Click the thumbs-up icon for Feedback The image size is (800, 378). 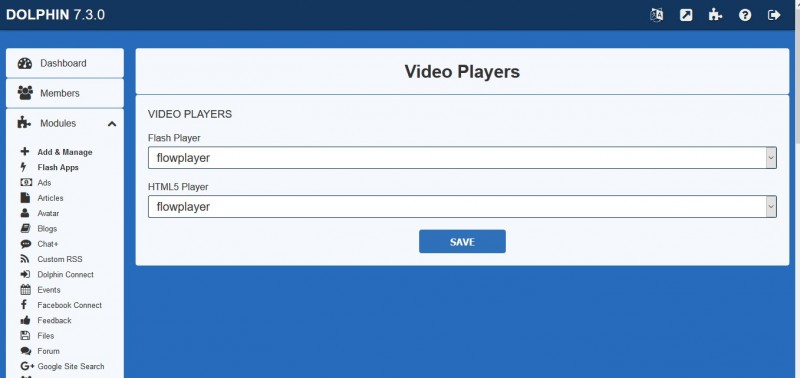tap(26, 320)
